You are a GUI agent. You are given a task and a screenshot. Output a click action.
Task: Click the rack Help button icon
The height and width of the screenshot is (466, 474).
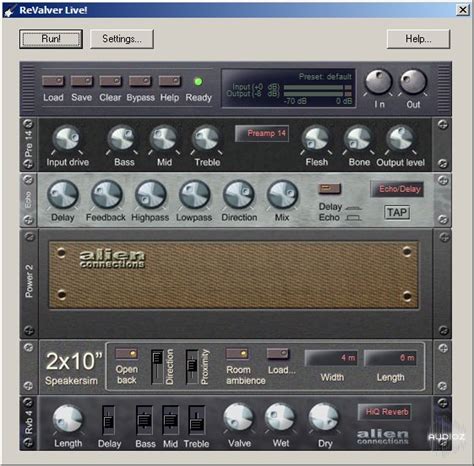[170, 81]
